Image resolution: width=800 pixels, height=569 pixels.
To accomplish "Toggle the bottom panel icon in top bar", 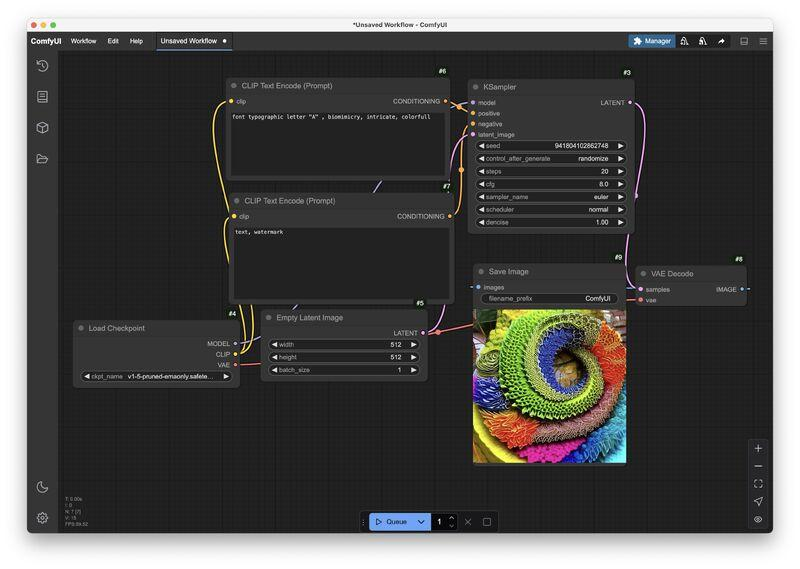I will pos(744,41).
